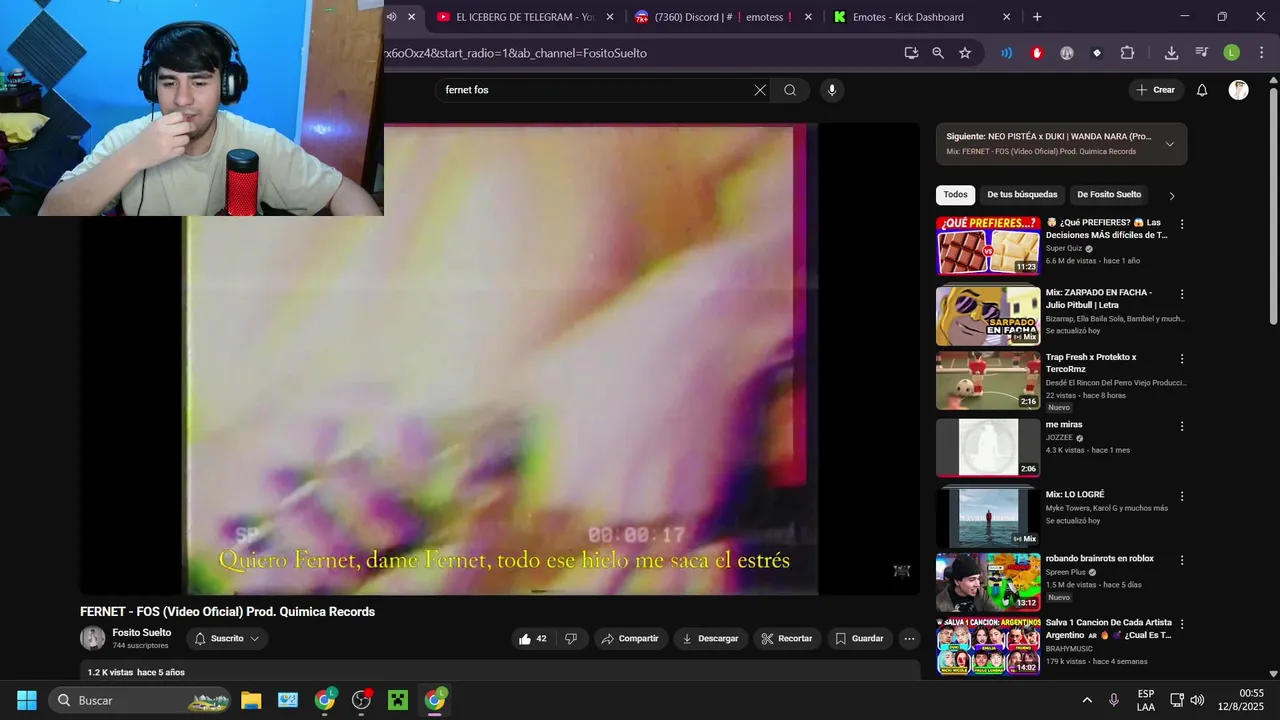Select the 'Todos' filter chip

(955, 195)
